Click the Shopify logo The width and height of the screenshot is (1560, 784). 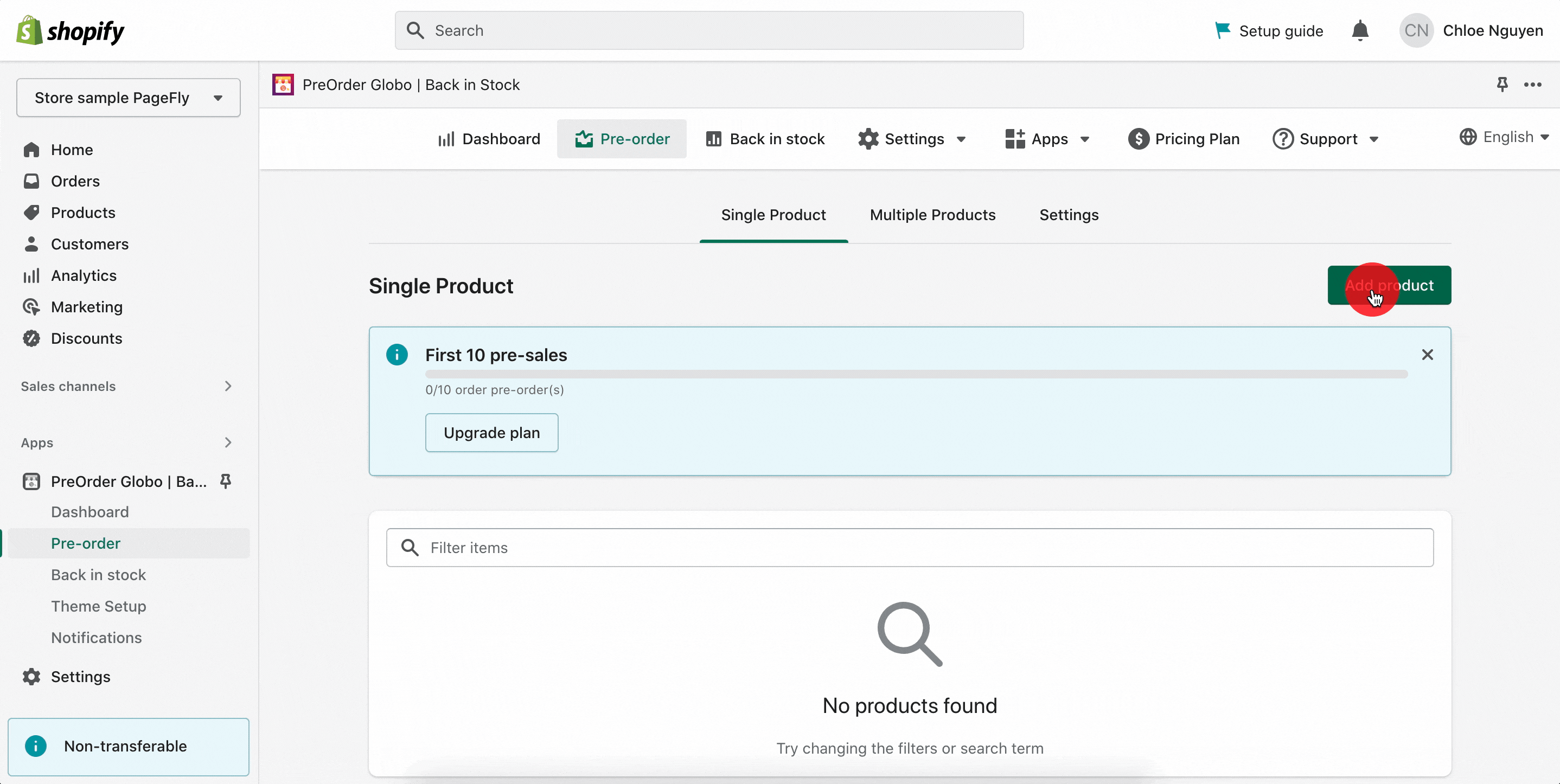coord(71,30)
